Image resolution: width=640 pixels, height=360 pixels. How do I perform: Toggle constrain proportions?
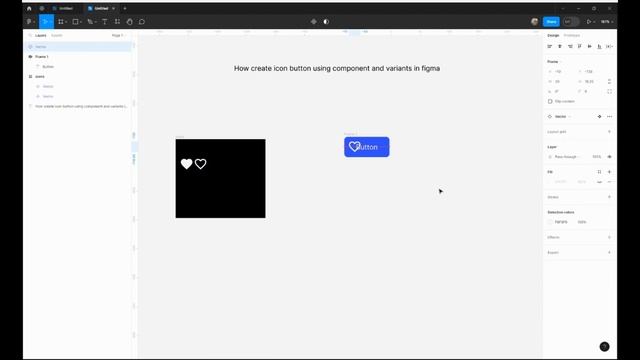[609, 82]
